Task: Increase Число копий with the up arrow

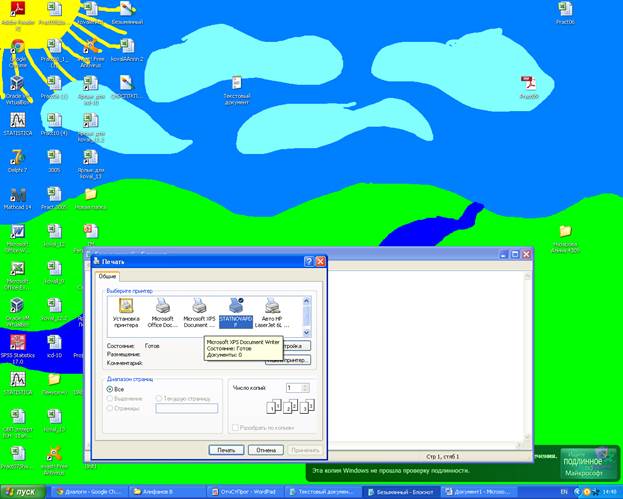Action: [305, 386]
